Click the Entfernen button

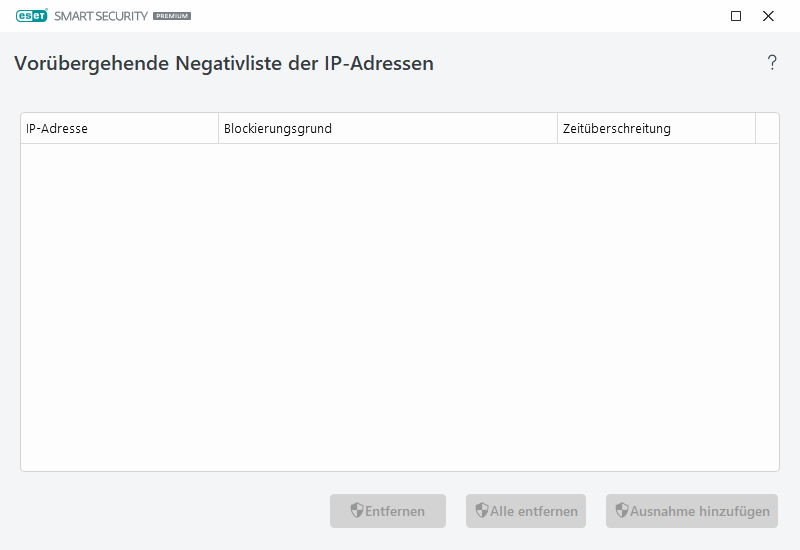388,511
